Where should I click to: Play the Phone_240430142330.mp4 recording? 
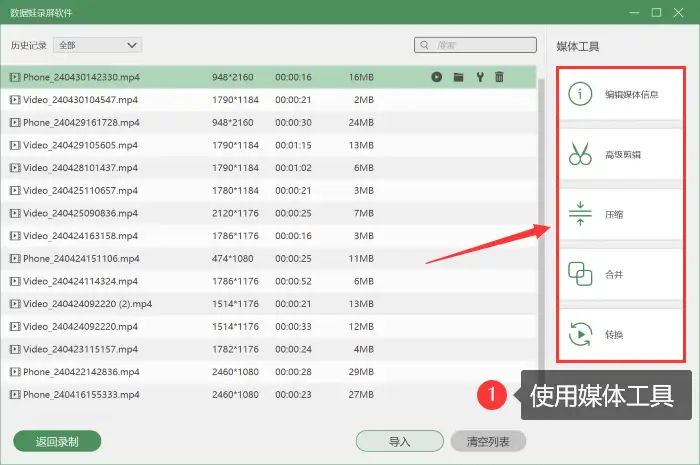[437, 77]
